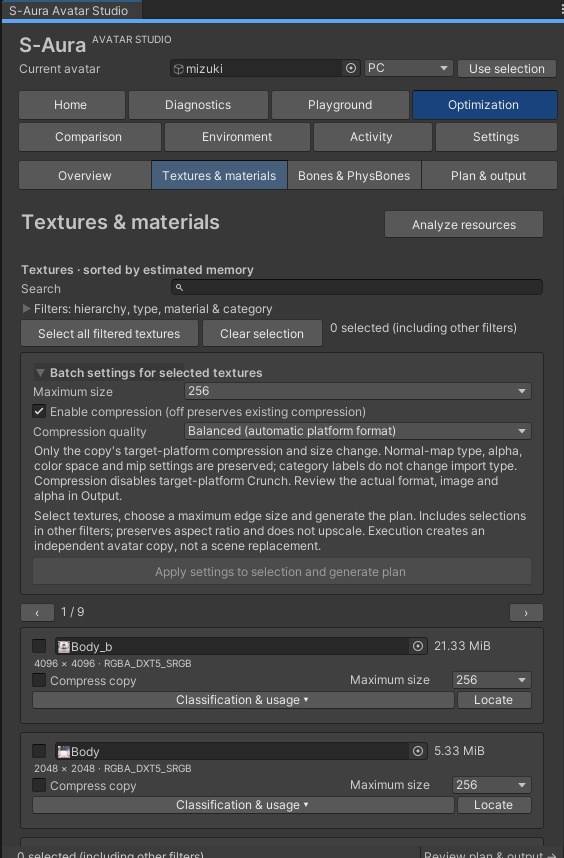Locate the Body texture
The height and width of the screenshot is (858, 564).
(x=494, y=805)
